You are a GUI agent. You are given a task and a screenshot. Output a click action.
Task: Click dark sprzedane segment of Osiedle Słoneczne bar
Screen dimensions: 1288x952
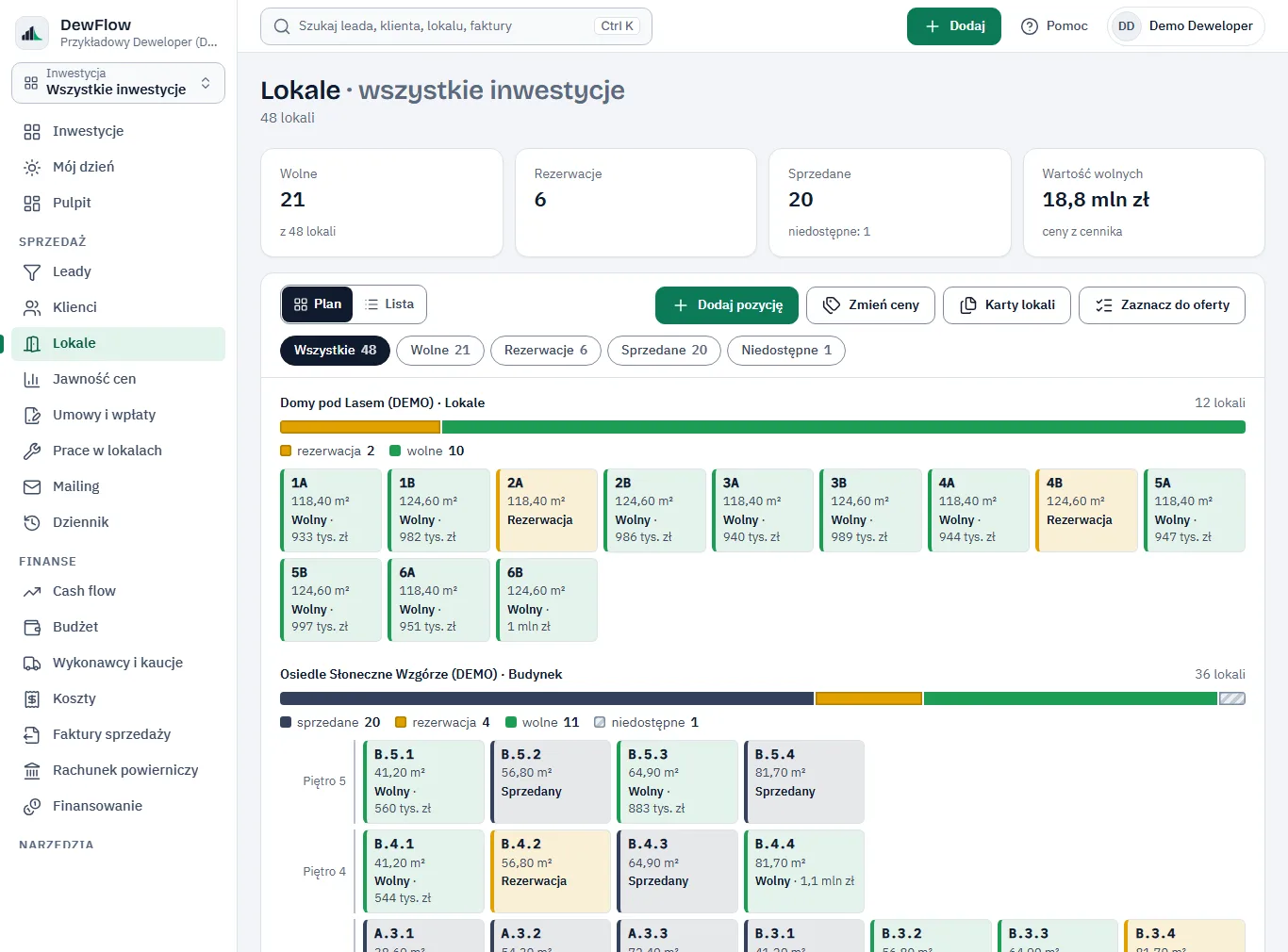pyautogui.click(x=547, y=698)
